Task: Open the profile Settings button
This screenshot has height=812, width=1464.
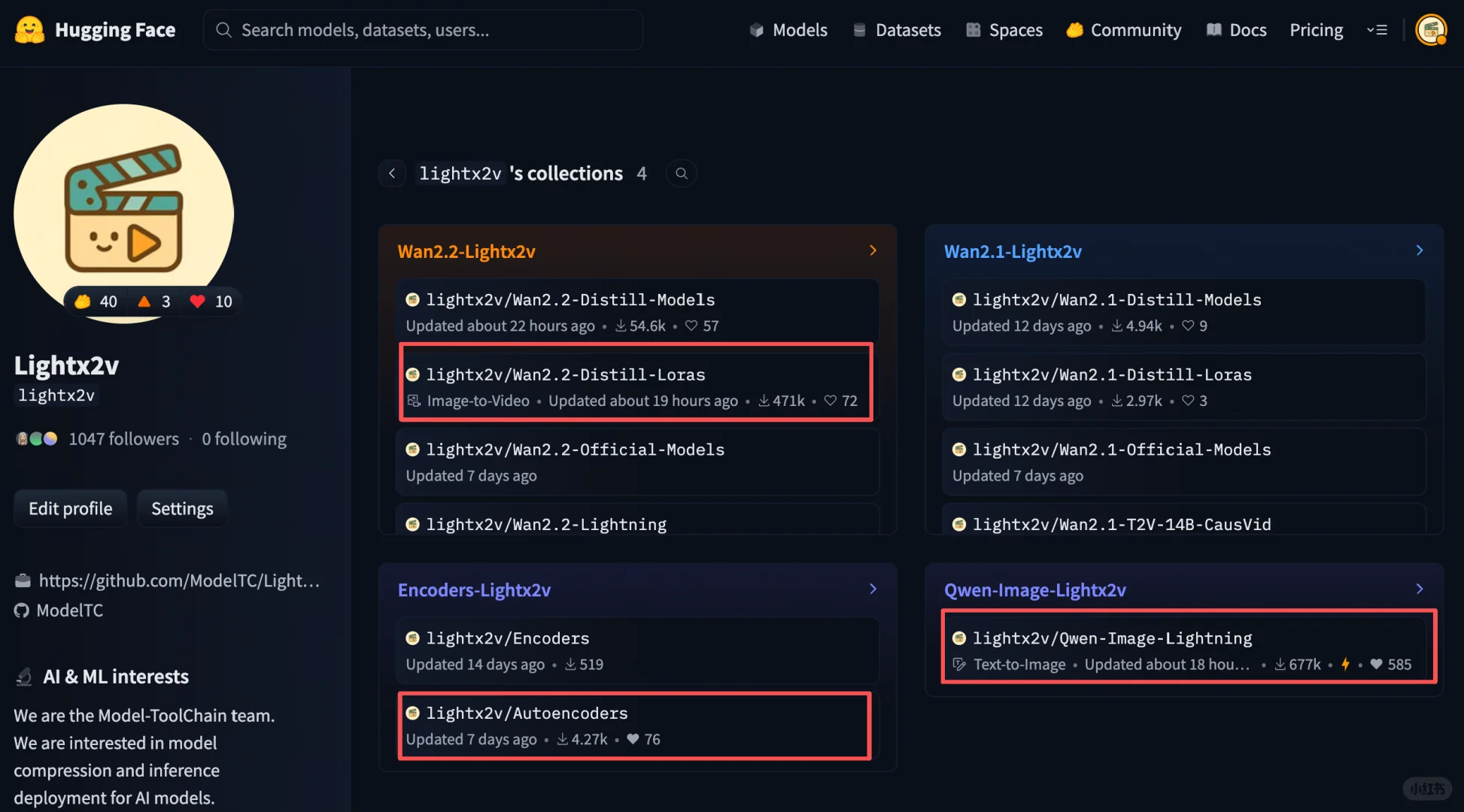Action: click(182, 508)
